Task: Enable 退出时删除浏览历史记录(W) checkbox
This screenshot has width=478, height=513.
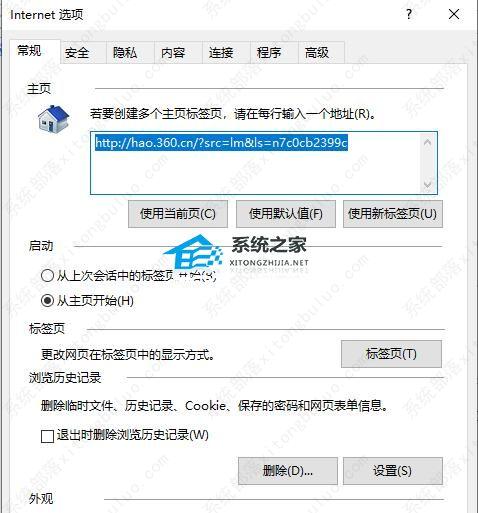Action: pyautogui.click(x=47, y=436)
